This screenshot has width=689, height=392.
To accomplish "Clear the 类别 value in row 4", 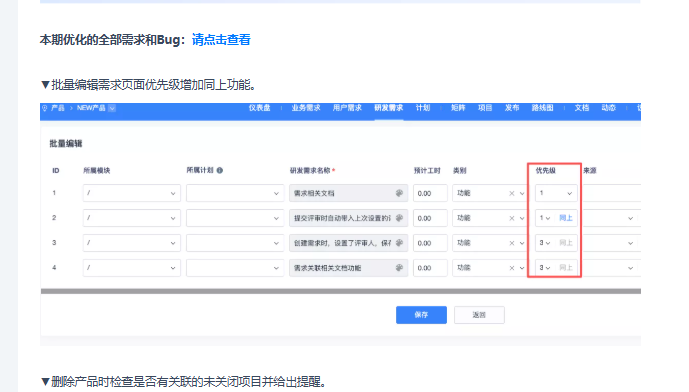I will coord(511,268).
